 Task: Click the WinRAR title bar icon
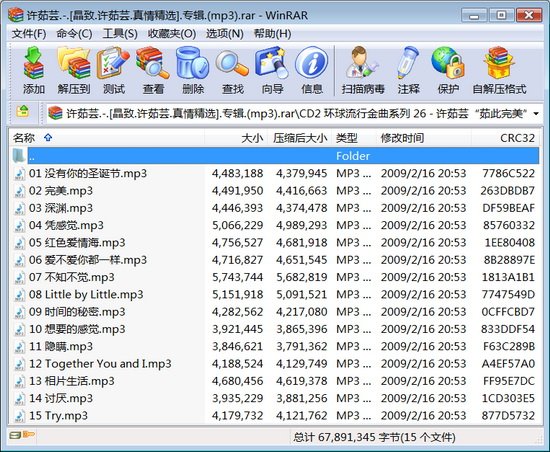pos(16,15)
